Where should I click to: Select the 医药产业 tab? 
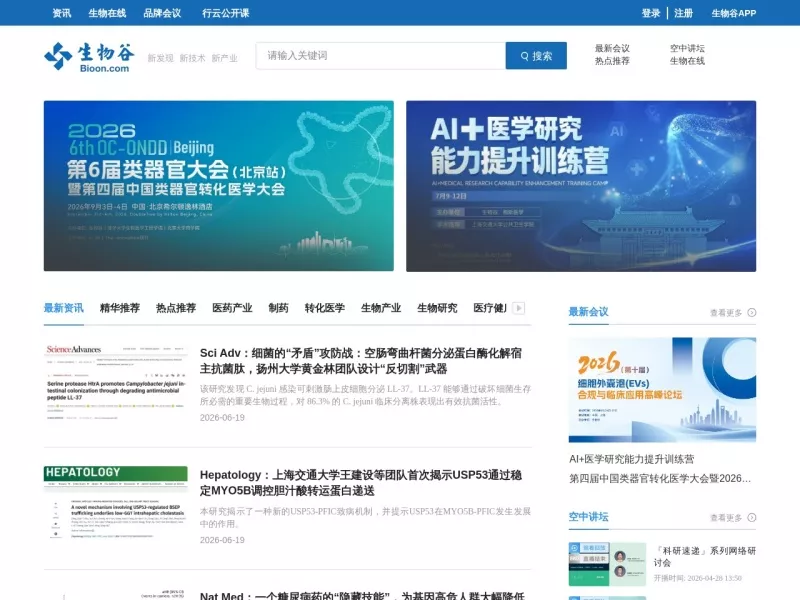coord(232,308)
